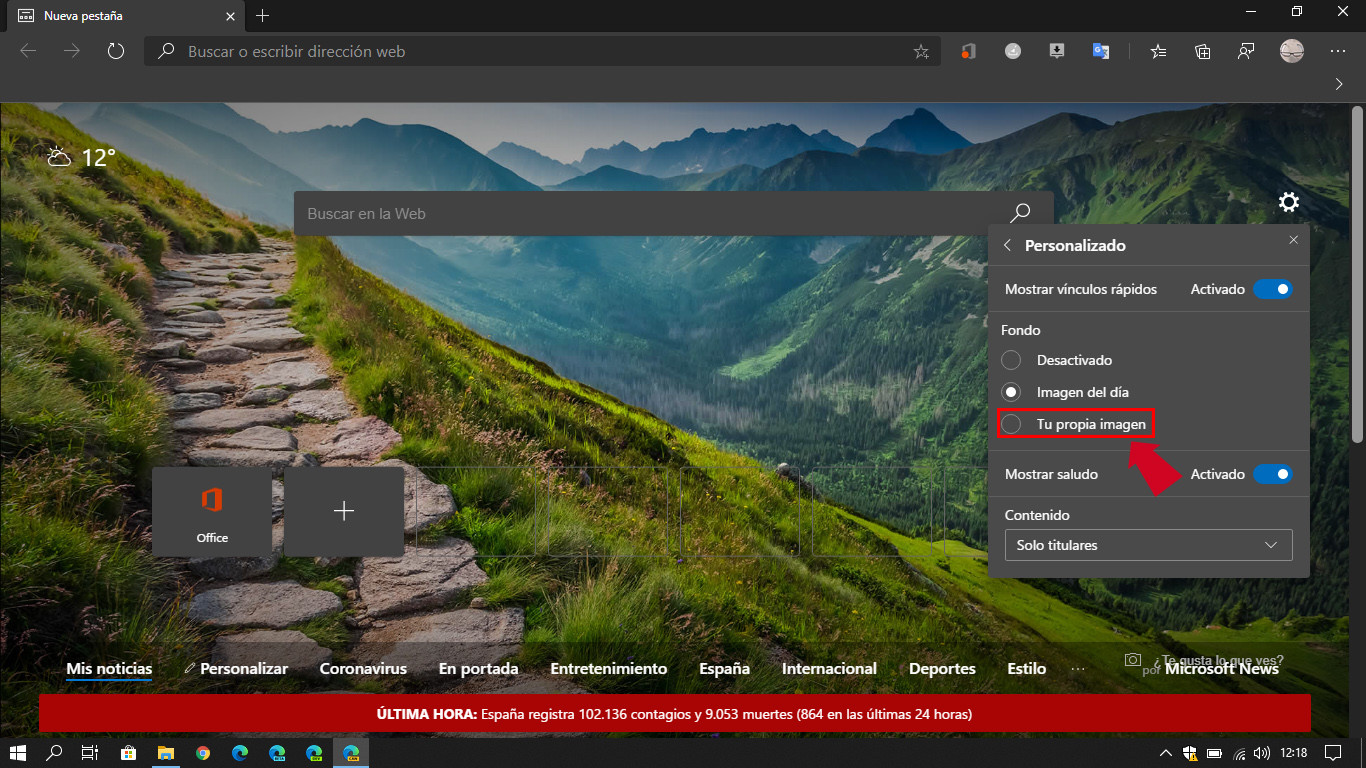This screenshot has height=768, width=1366.
Task: Open the Favorites list icon
Action: point(1157,51)
